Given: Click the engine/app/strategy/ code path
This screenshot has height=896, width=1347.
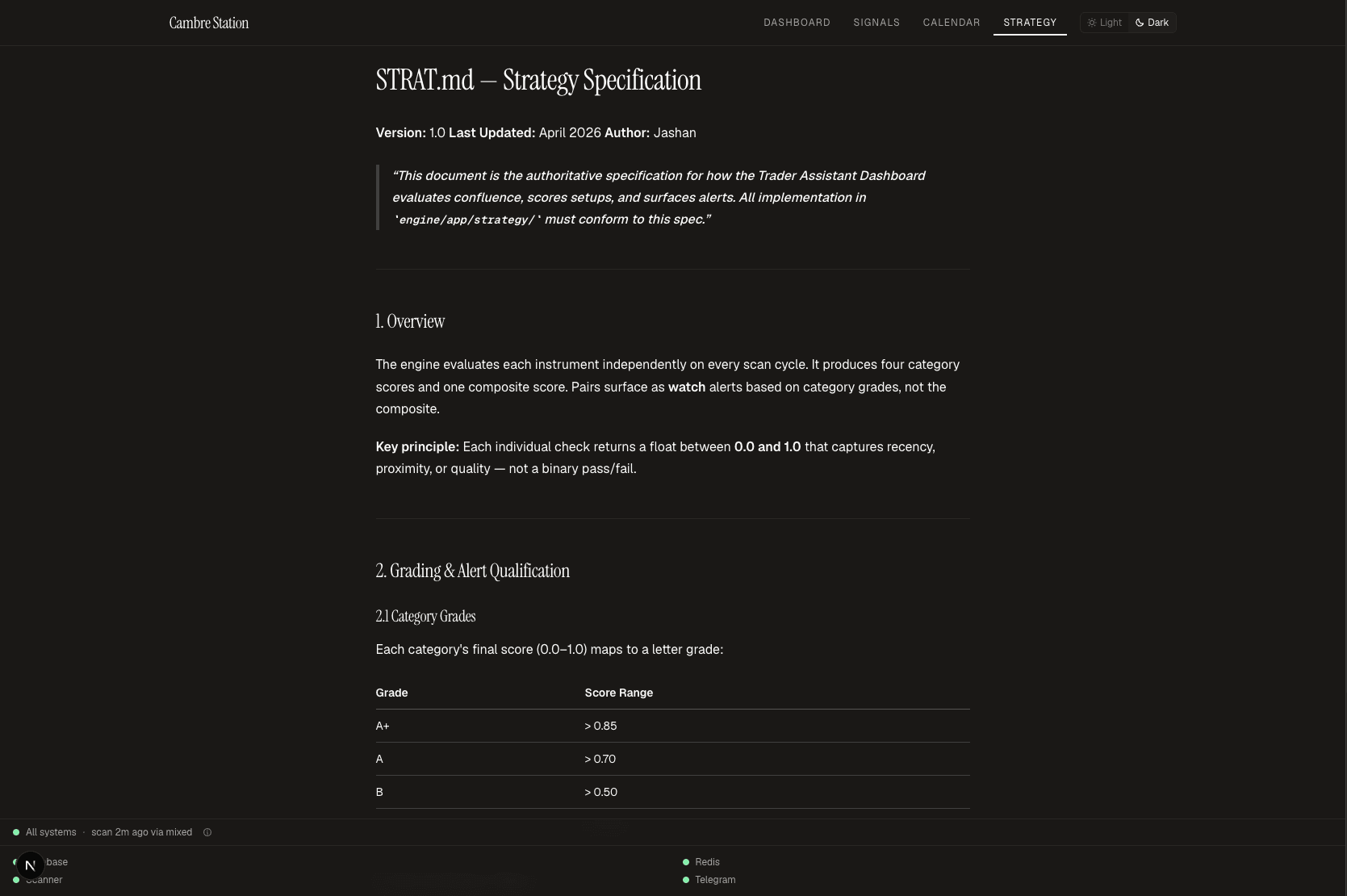Looking at the screenshot, I should pos(466,220).
